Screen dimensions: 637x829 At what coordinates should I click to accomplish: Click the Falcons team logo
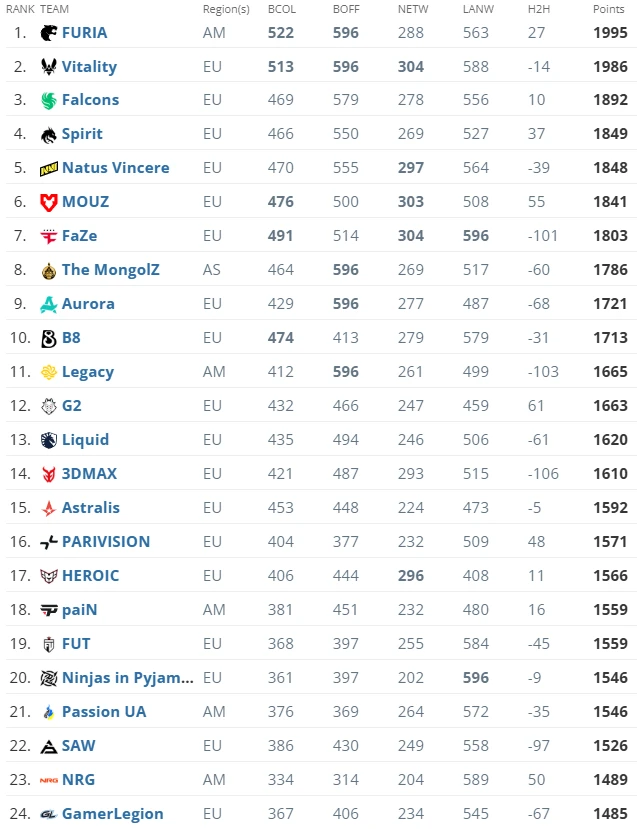coord(49,101)
